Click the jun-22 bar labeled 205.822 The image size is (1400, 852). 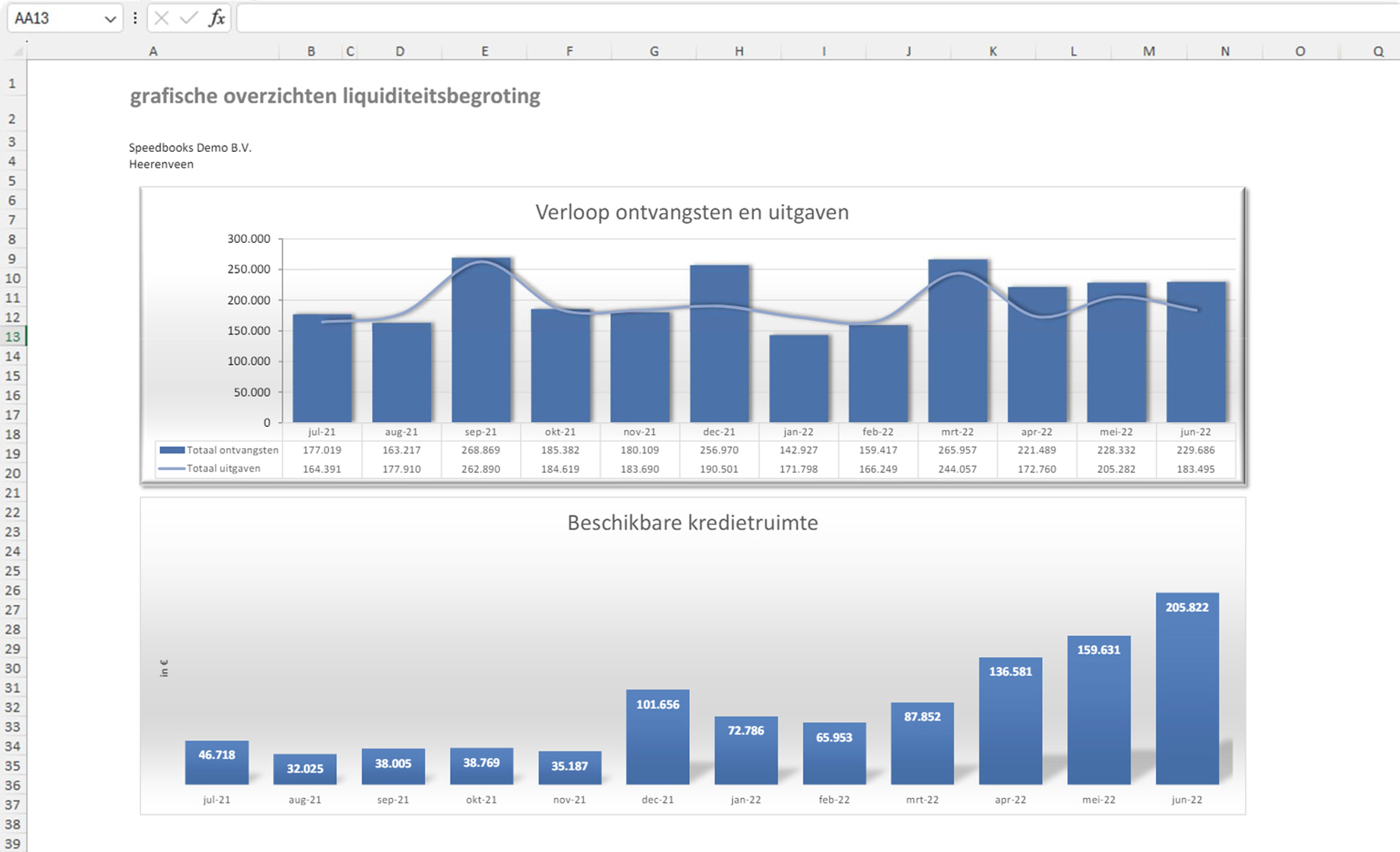click(1187, 689)
